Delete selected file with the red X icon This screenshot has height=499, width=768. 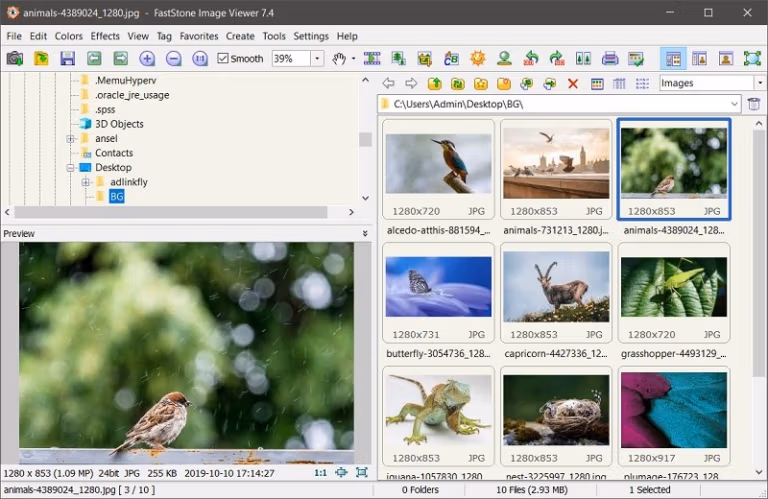tap(573, 84)
